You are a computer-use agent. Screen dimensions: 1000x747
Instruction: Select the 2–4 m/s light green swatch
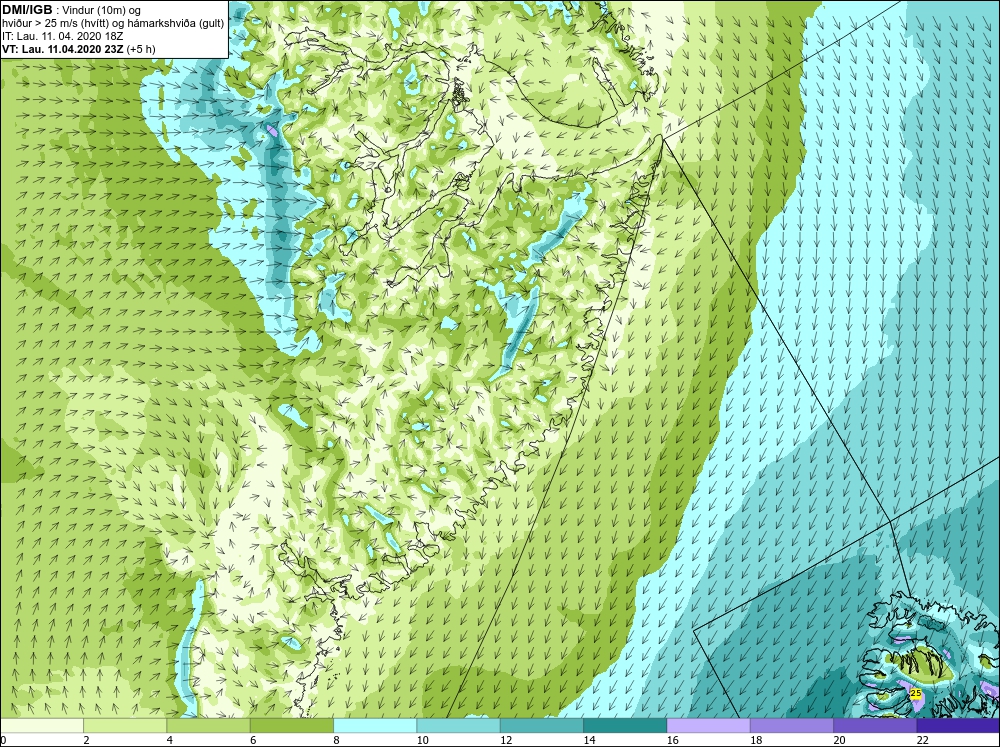point(125,726)
